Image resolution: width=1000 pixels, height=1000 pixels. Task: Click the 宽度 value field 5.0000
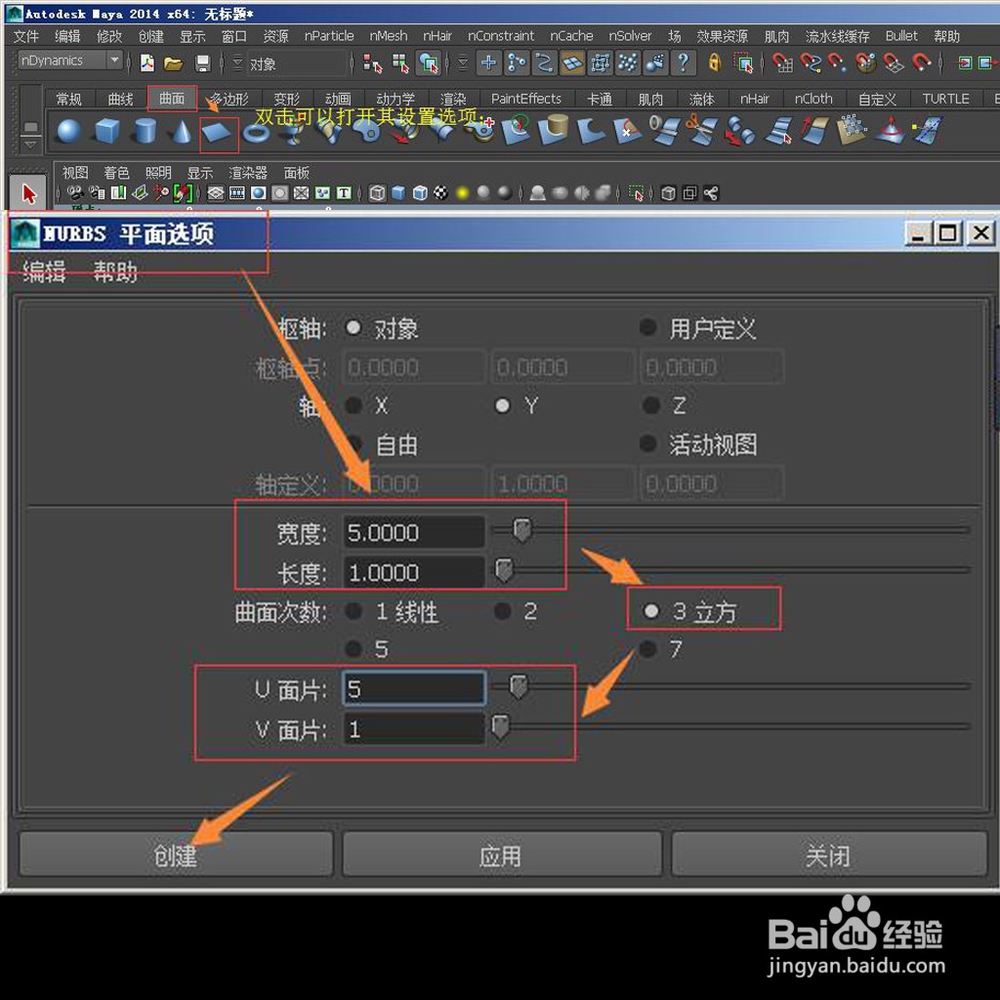point(415,533)
